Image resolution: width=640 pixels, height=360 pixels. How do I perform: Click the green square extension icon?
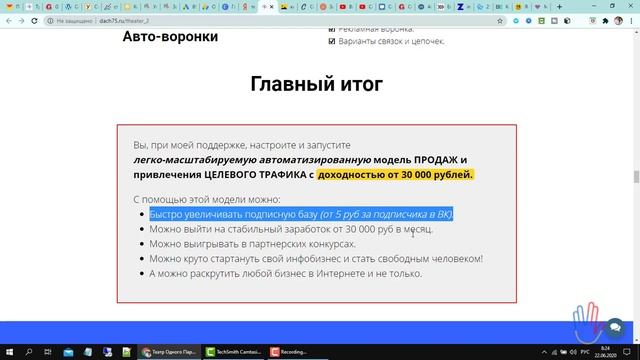click(x=542, y=21)
